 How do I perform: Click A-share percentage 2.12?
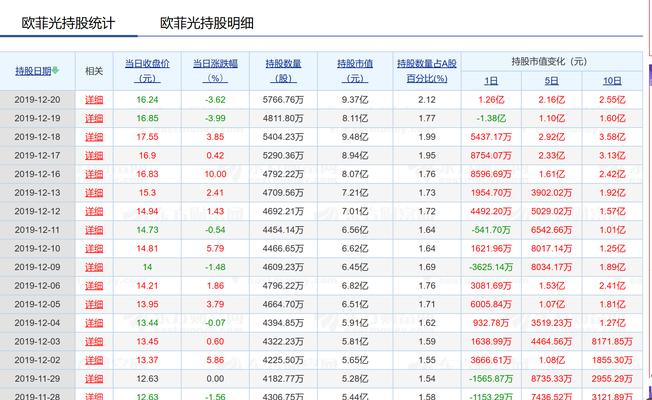427,100
